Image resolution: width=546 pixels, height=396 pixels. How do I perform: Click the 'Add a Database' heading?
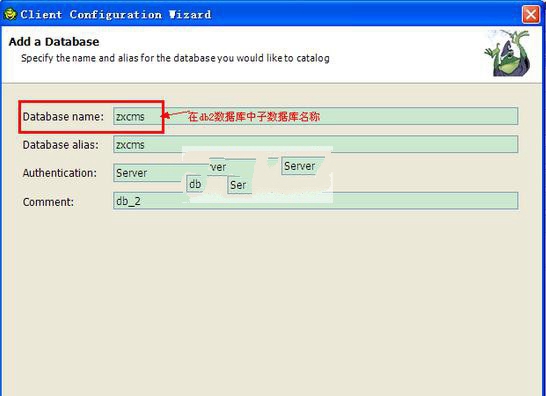pos(54,42)
